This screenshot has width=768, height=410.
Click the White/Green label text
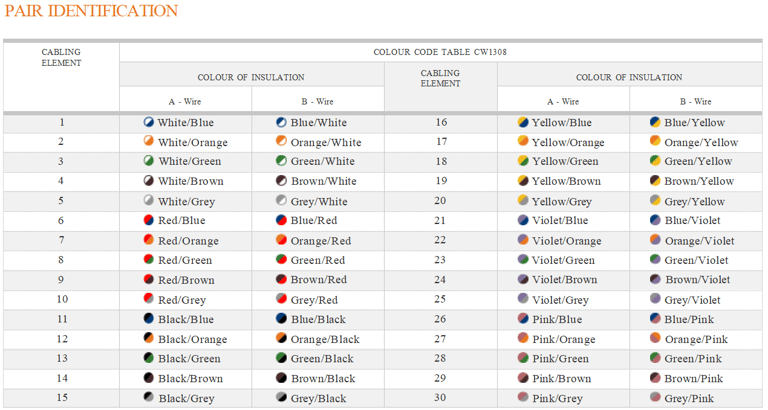click(x=190, y=162)
